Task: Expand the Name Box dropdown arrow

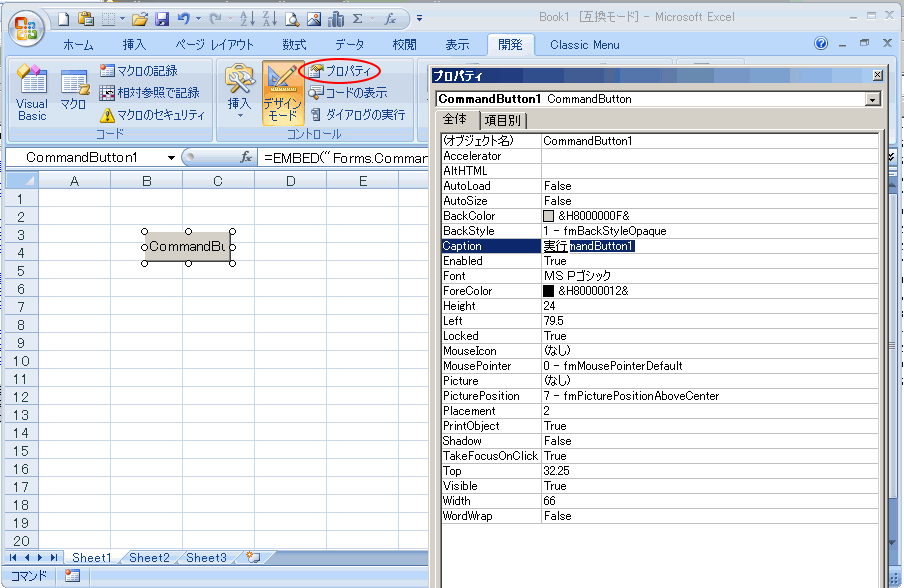Action: 172,158
